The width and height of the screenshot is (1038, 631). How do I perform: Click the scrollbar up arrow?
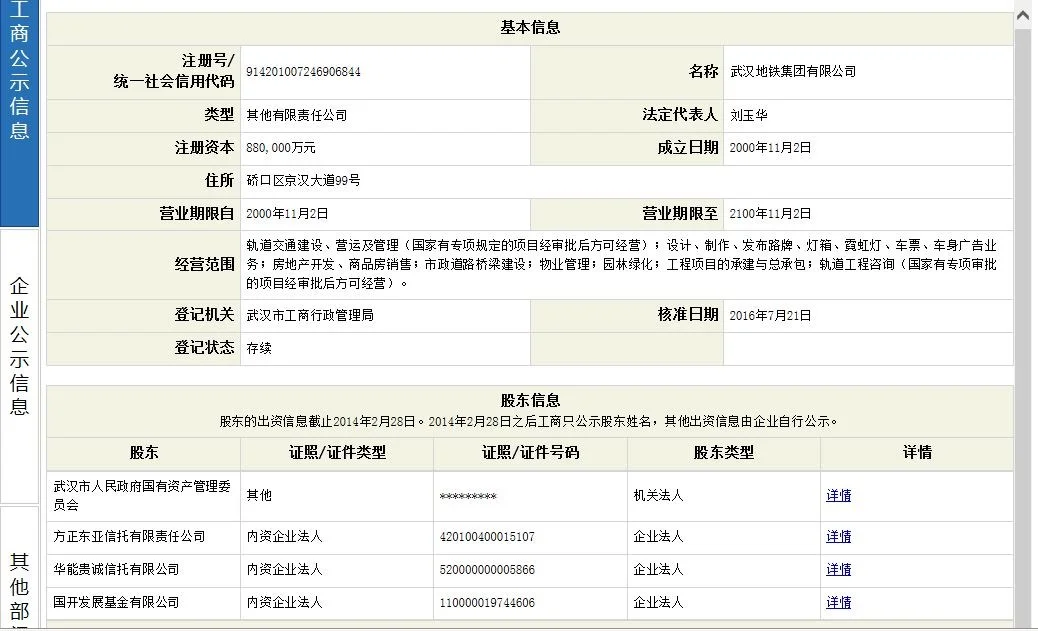pos(1024,14)
